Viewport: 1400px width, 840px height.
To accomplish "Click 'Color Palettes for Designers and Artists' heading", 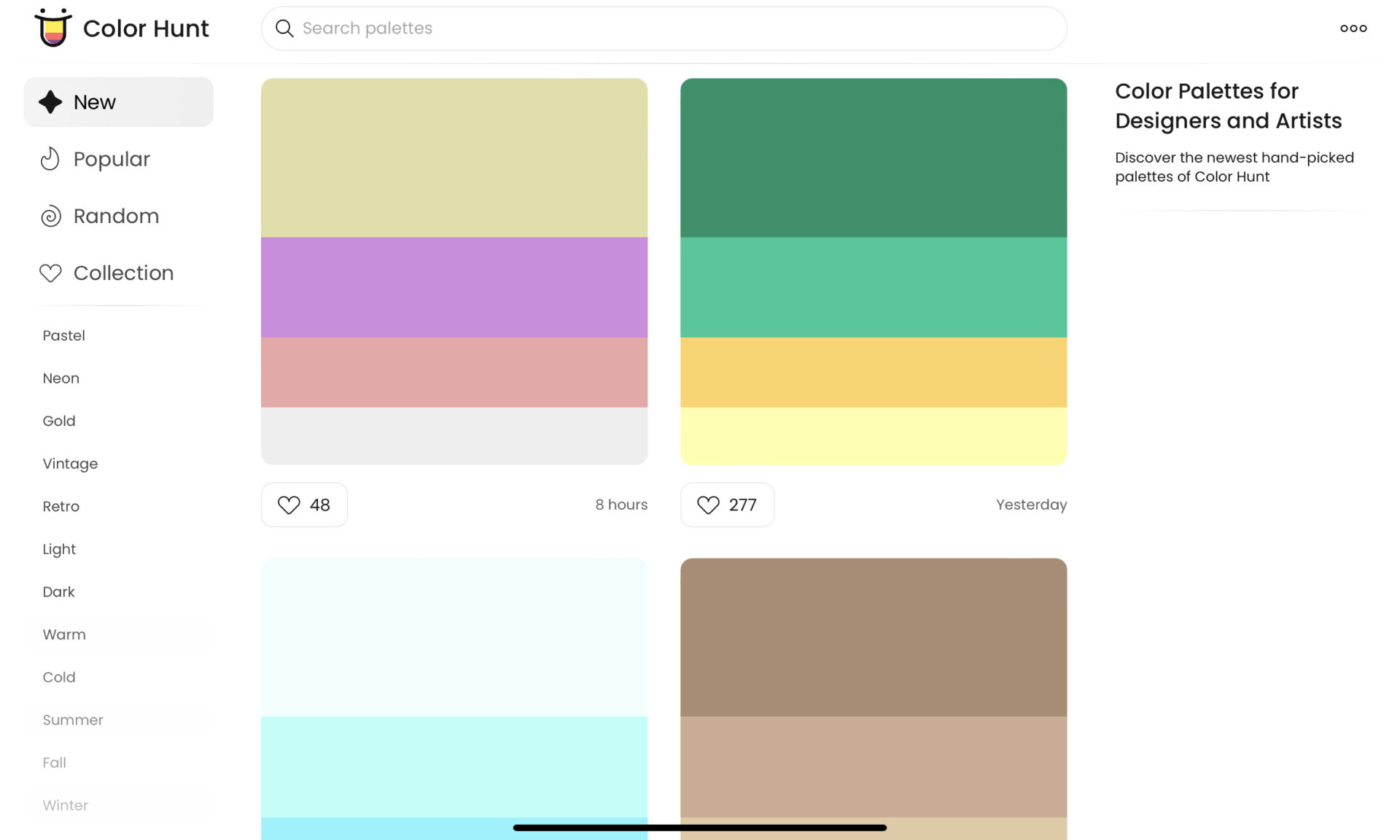I will coord(1229,106).
